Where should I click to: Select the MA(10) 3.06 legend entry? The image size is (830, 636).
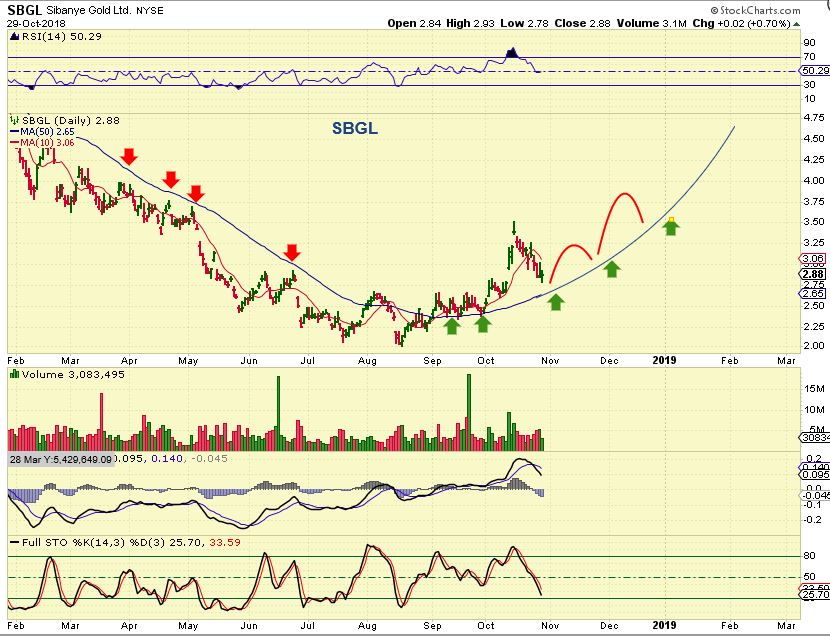[47, 143]
